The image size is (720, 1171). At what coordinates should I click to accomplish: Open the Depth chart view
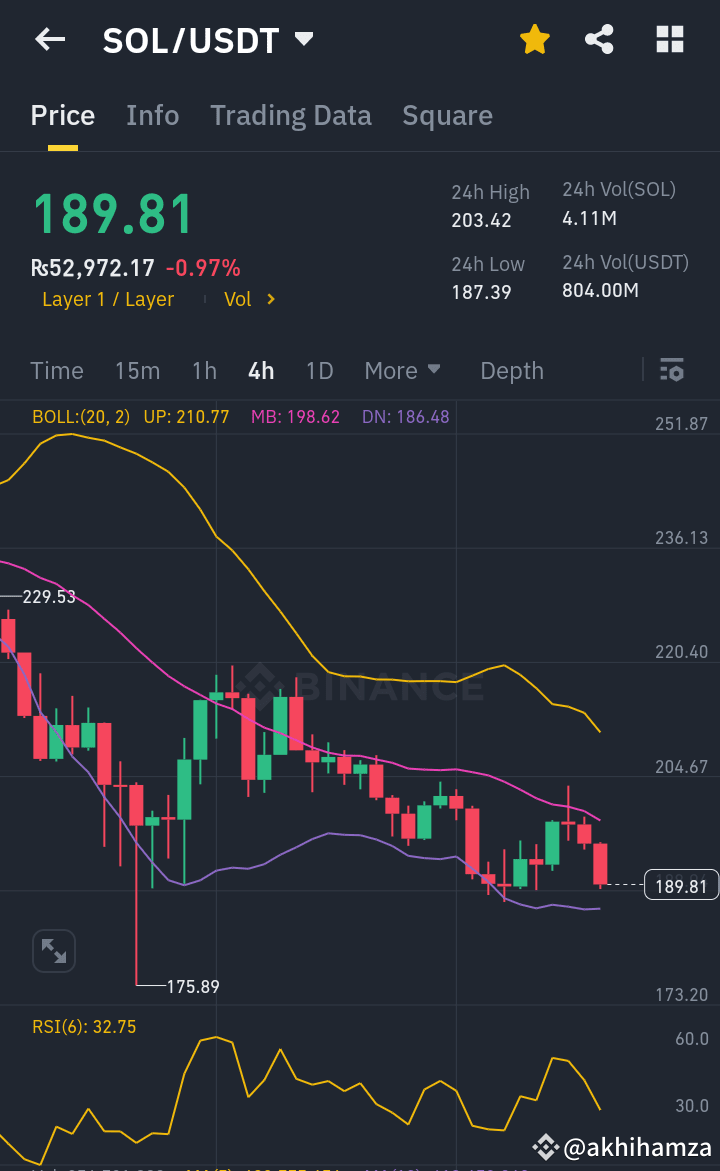point(512,371)
